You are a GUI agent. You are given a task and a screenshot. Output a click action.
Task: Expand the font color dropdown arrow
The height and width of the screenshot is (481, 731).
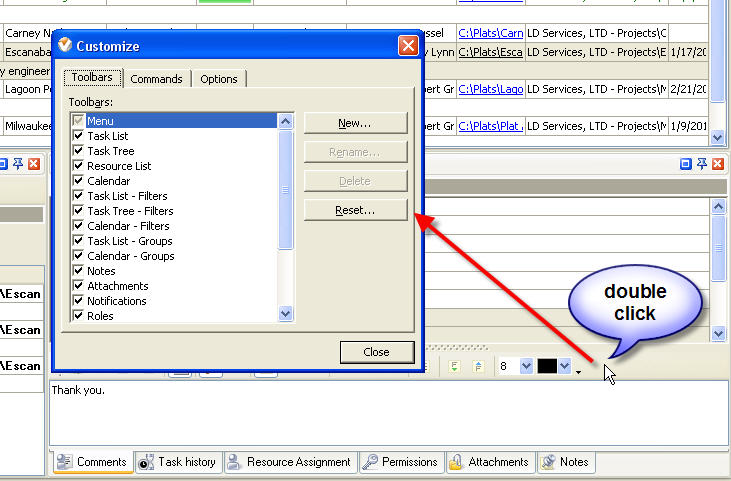coord(565,367)
